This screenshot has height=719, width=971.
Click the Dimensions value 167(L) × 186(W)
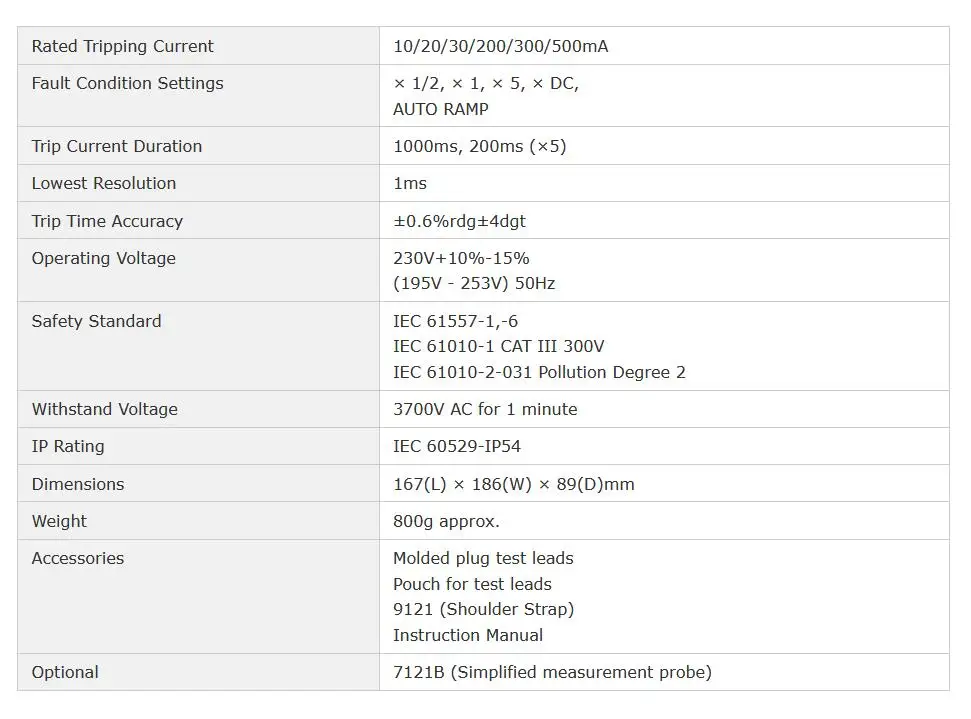pos(513,484)
